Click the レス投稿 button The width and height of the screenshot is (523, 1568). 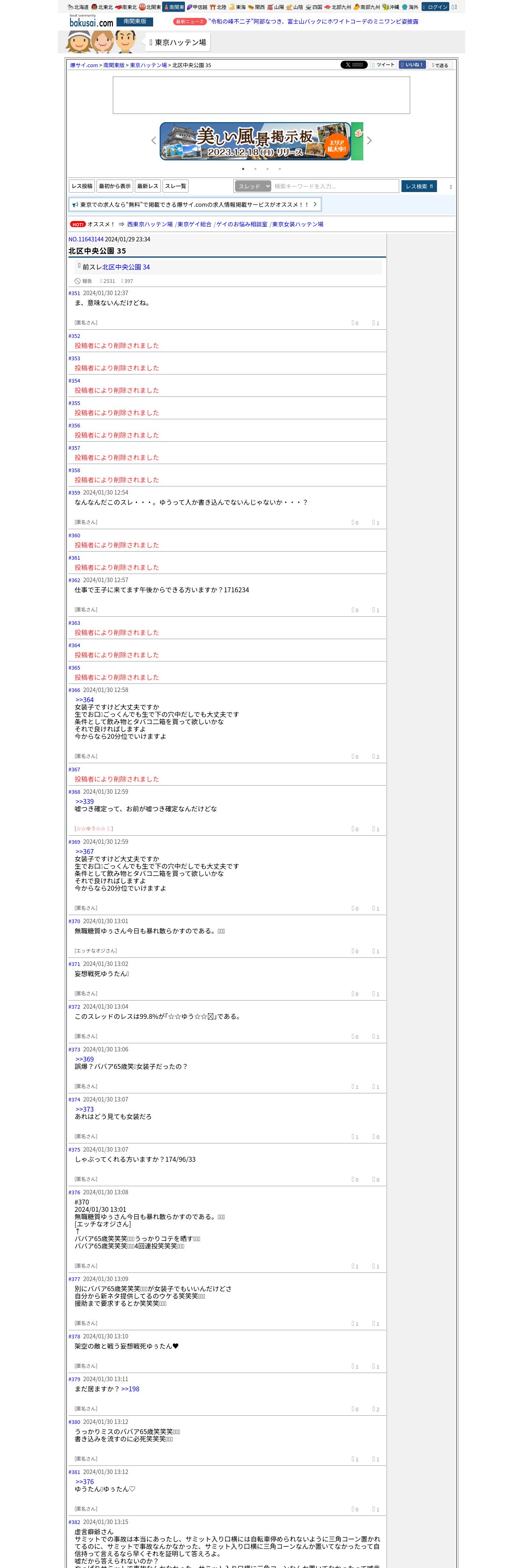pyautogui.click(x=82, y=186)
